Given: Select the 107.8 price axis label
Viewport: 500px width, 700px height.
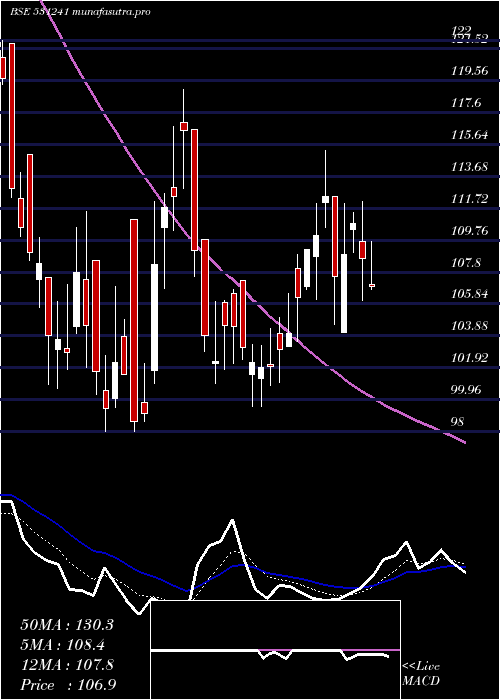Looking at the screenshot, I should coord(466,262).
